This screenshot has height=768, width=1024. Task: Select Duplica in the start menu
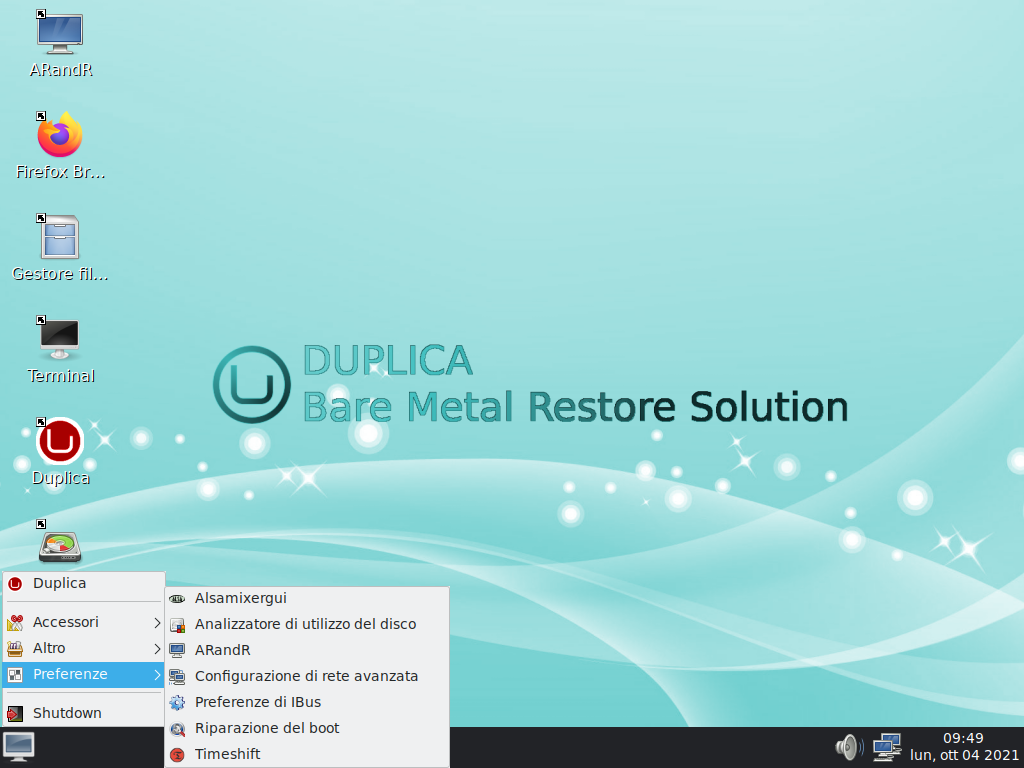[60, 583]
